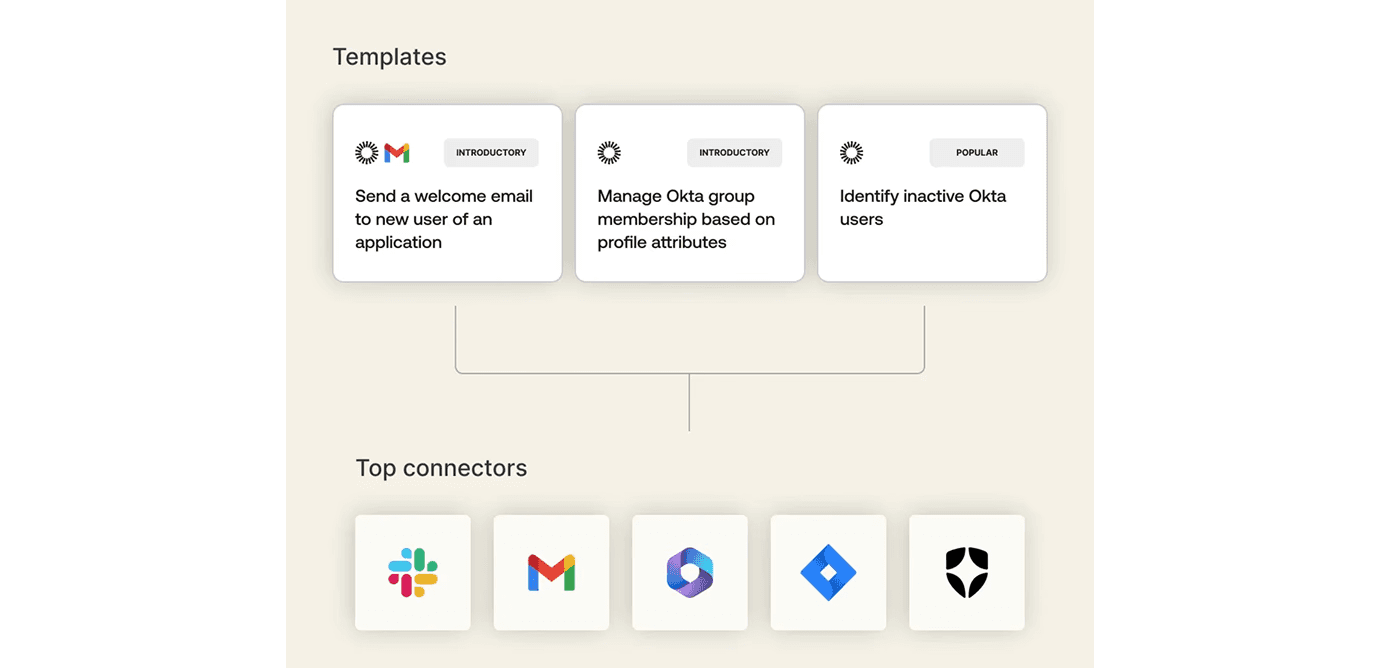The width and height of the screenshot is (1380, 668).
Task: Click the Okta logo in the welcome email card
Action: point(367,153)
